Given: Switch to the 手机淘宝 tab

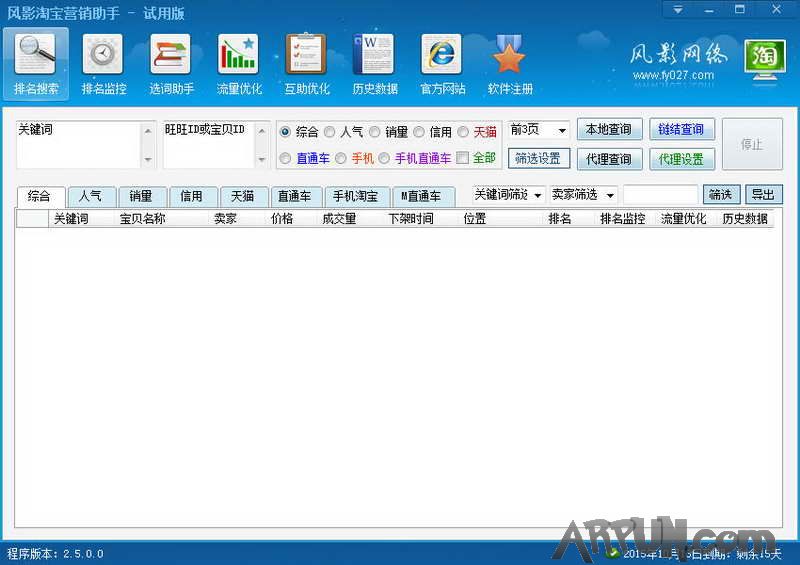Looking at the screenshot, I should (x=356, y=197).
